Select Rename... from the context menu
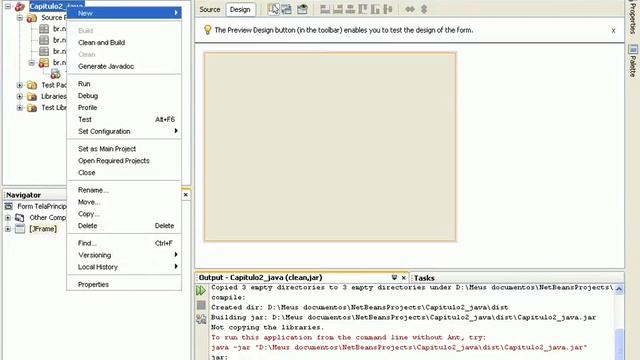The height and width of the screenshot is (360, 640). 124,190
